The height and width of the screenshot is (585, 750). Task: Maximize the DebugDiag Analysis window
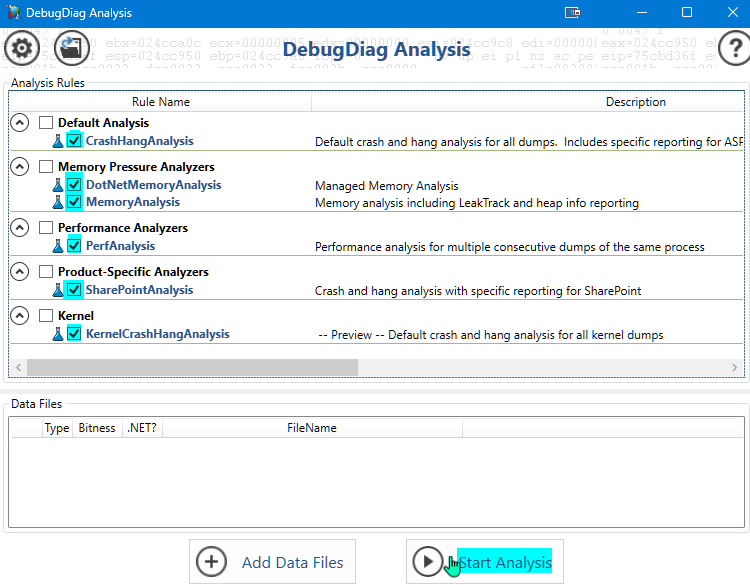coord(687,12)
